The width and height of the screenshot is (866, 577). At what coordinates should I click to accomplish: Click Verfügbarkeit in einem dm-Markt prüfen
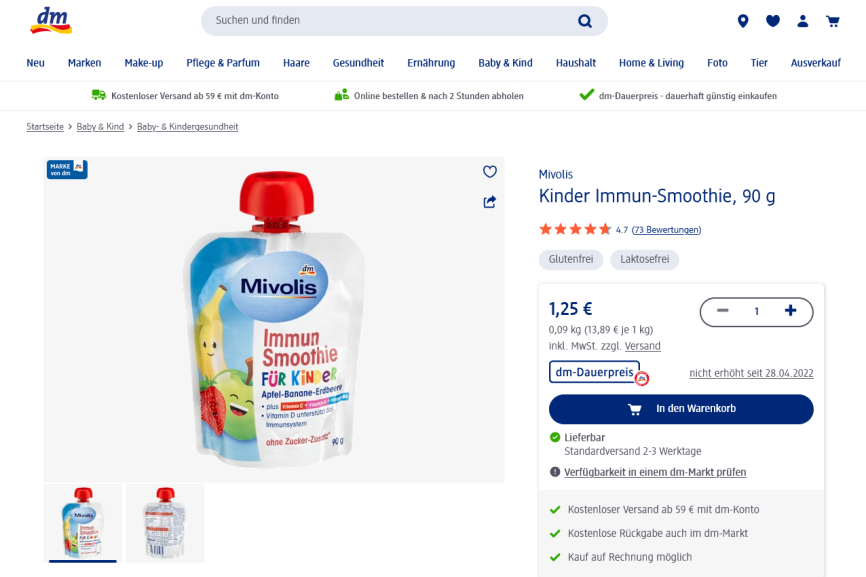pyautogui.click(x=655, y=472)
